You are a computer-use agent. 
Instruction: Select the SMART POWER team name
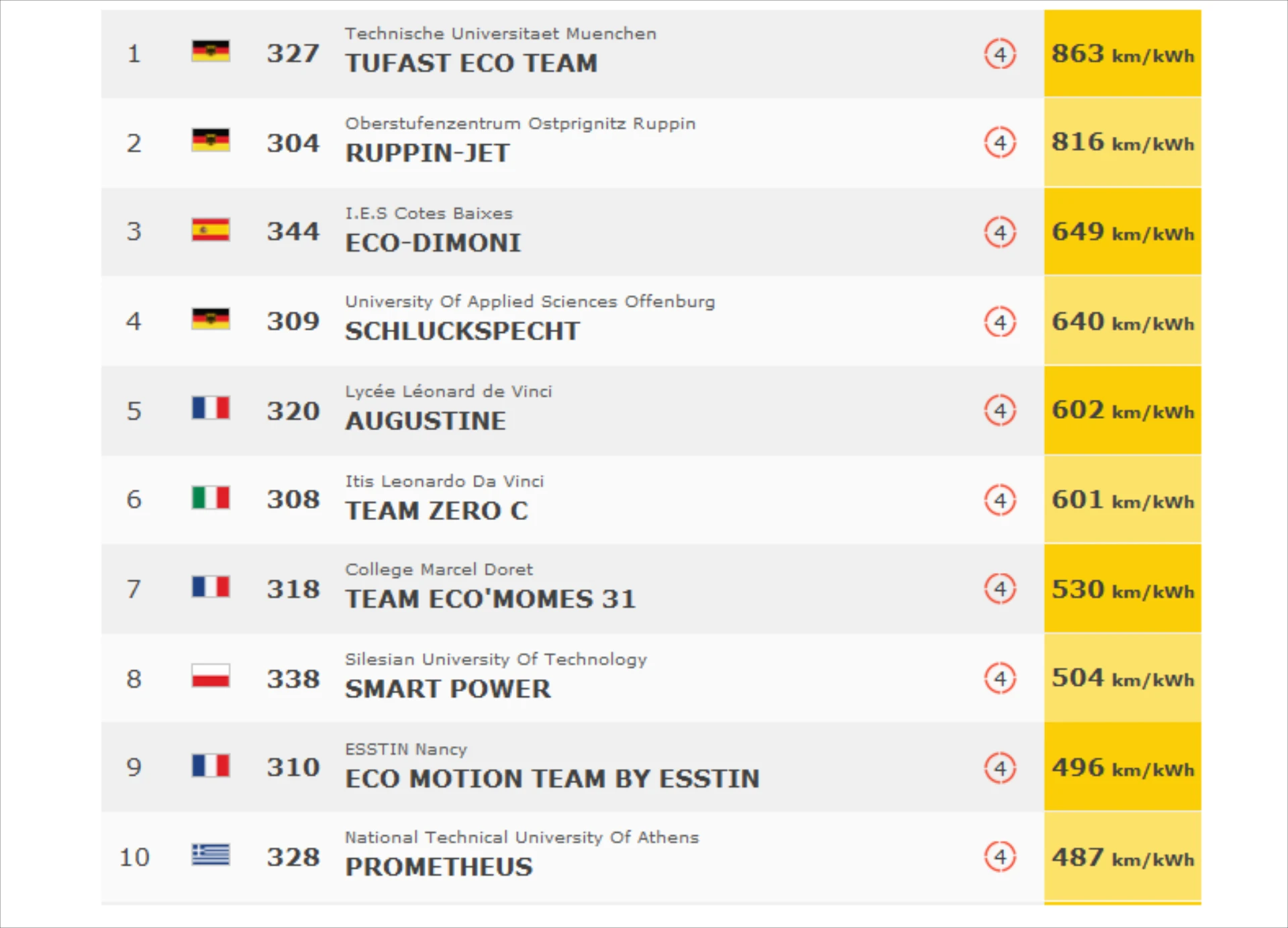448,689
